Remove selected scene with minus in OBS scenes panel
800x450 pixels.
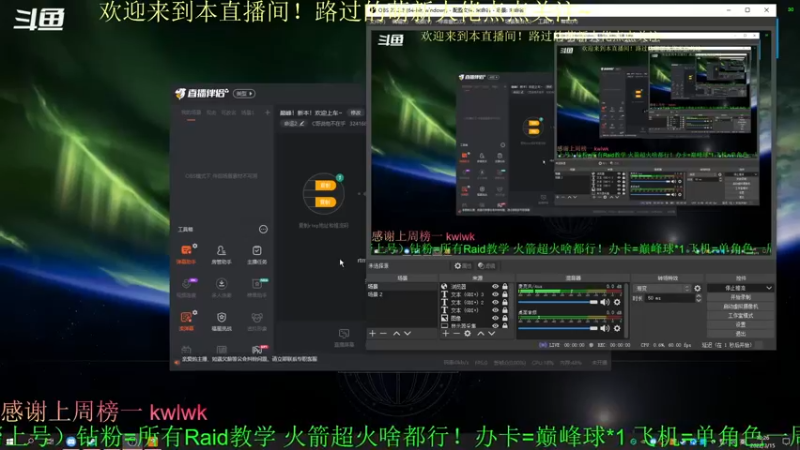(384, 333)
